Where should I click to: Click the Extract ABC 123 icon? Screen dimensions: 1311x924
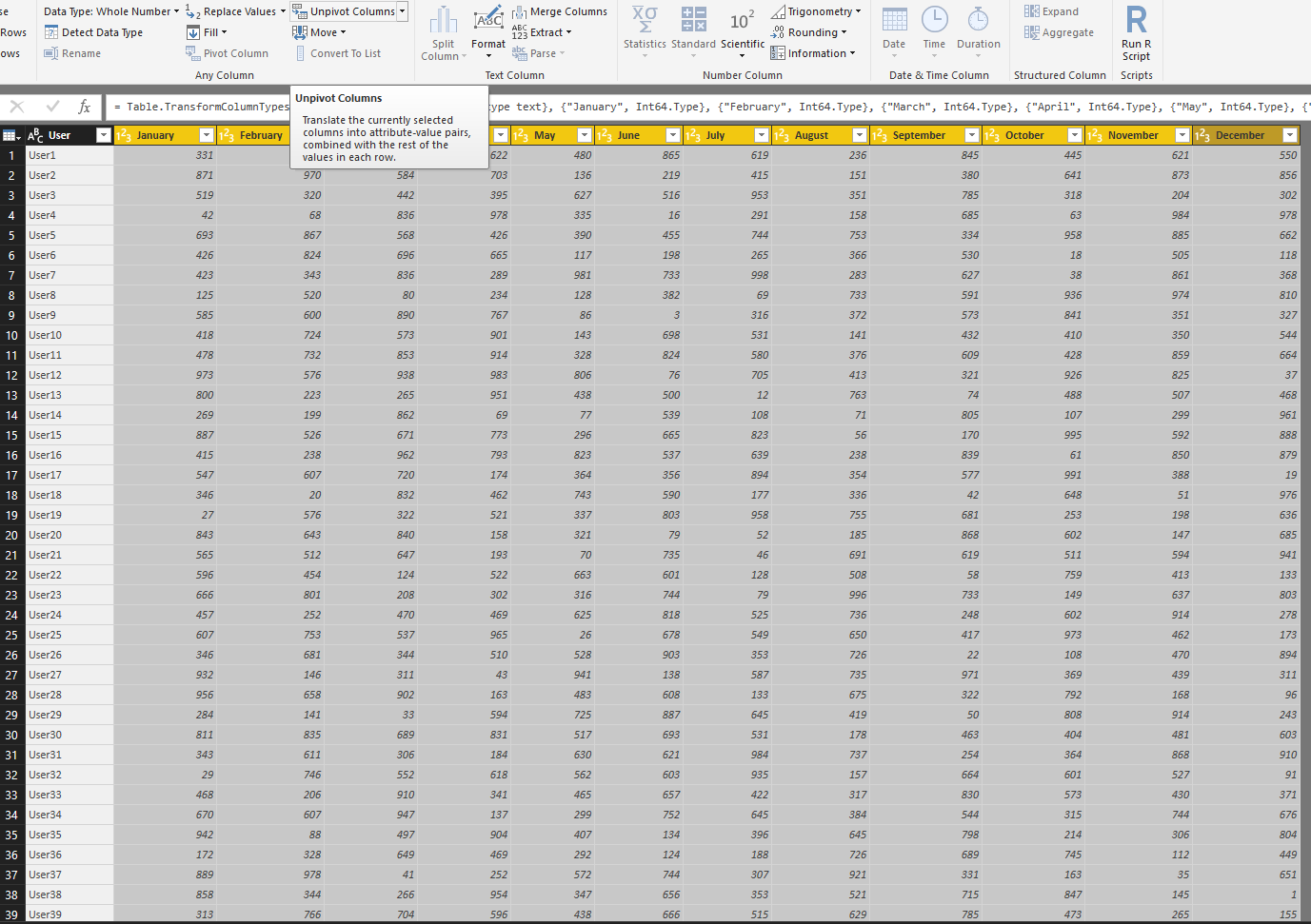(x=520, y=32)
